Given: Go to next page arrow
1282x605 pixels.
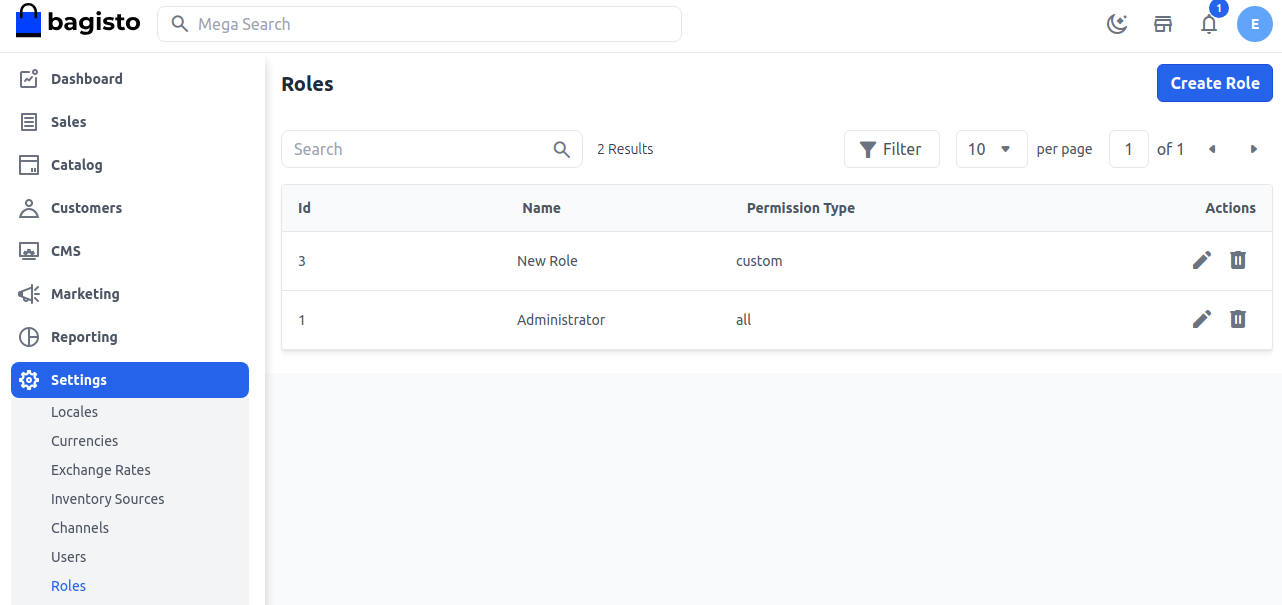Looking at the screenshot, I should coord(1253,149).
